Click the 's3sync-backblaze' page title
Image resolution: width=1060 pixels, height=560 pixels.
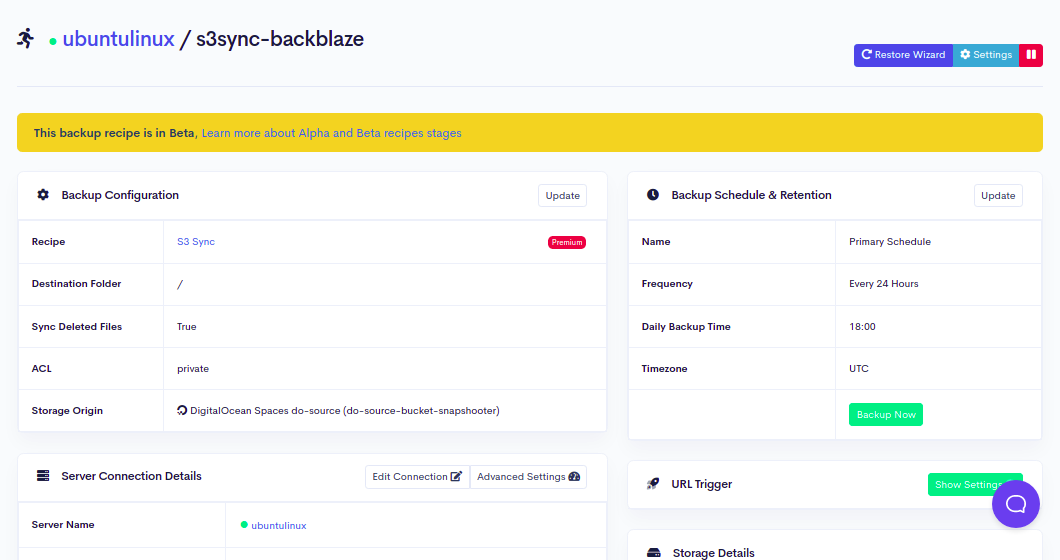coord(280,39)
